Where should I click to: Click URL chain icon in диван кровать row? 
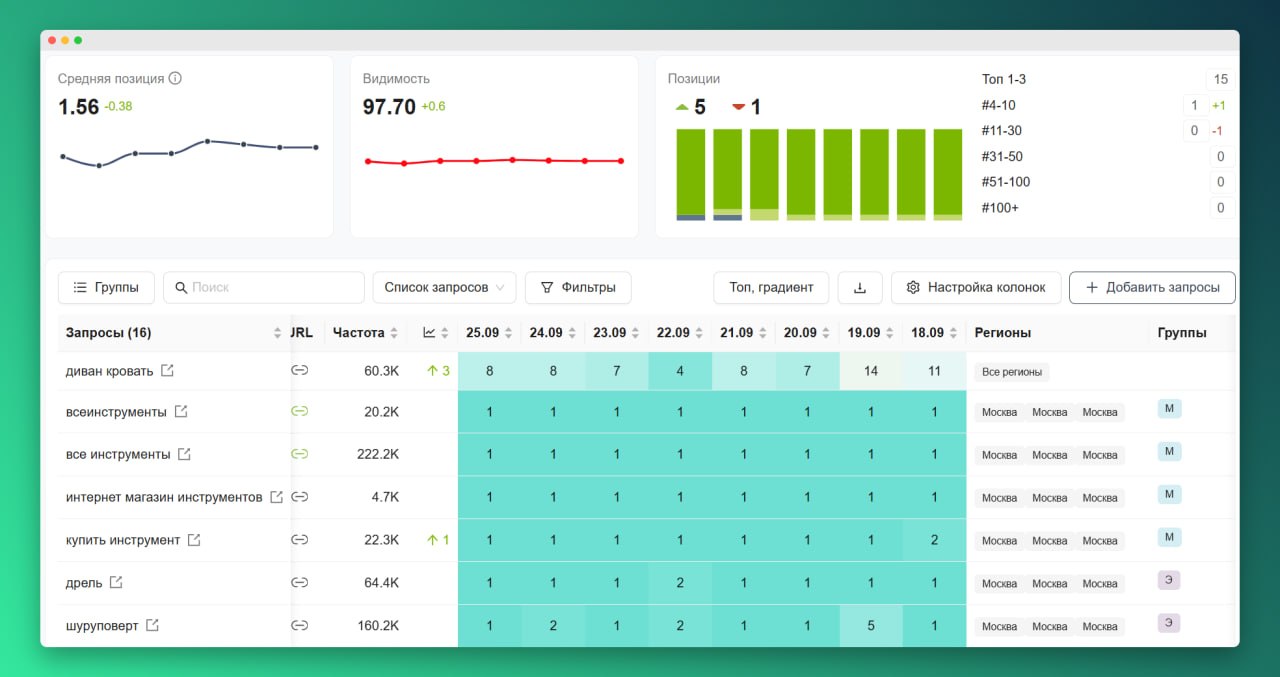(x=299, y=371)
